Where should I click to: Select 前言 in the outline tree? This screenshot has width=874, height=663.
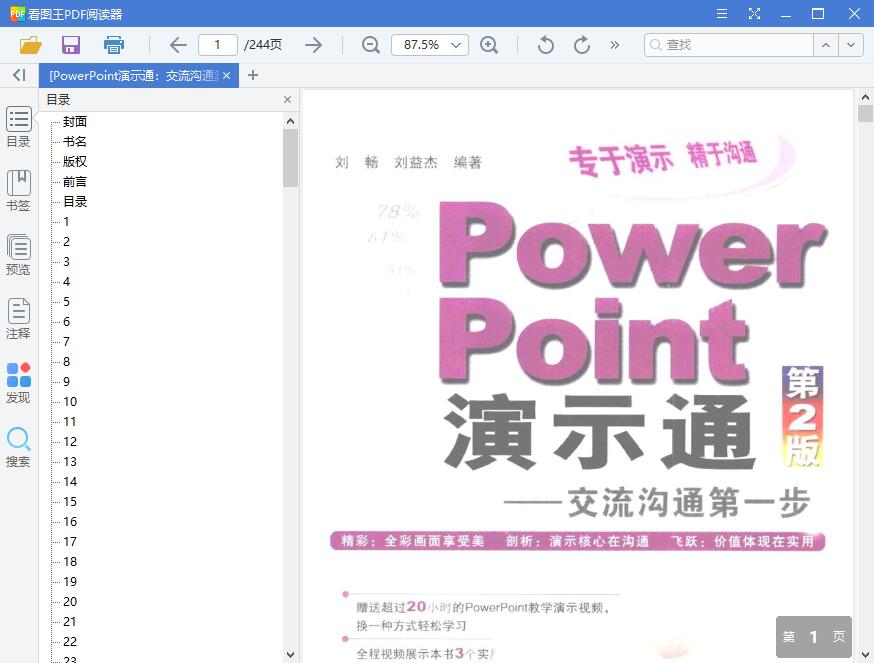coord(75,182)
